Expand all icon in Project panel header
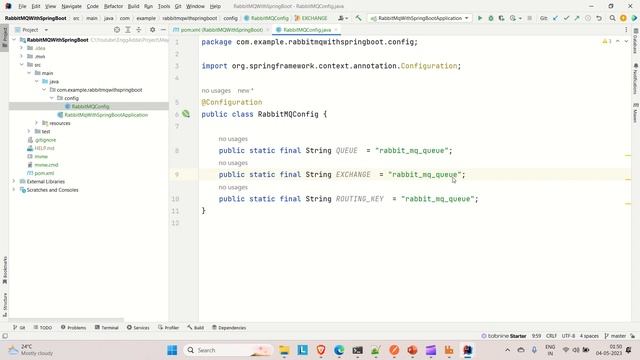640x360 pixels. (128, 30)
